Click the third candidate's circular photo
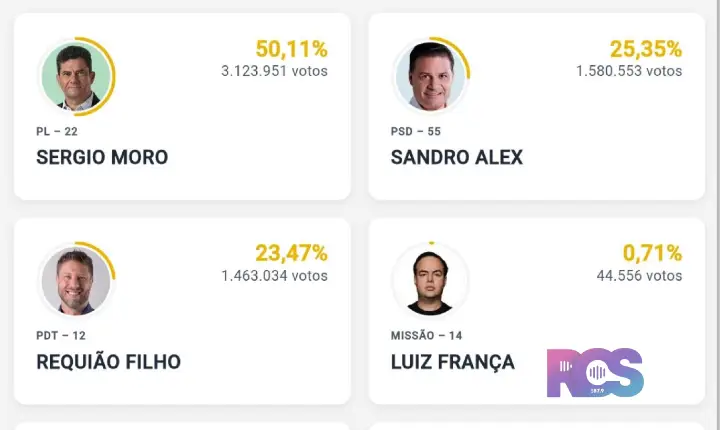Viewport: 720px width, 430px height. (x=76, y=281)
